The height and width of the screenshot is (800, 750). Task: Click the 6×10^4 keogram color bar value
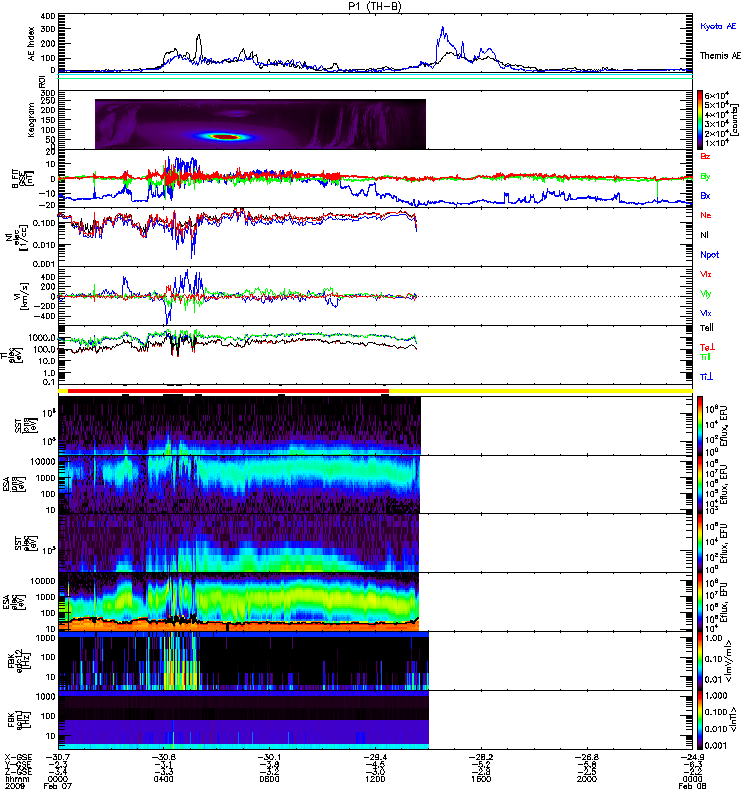(716, 95)
